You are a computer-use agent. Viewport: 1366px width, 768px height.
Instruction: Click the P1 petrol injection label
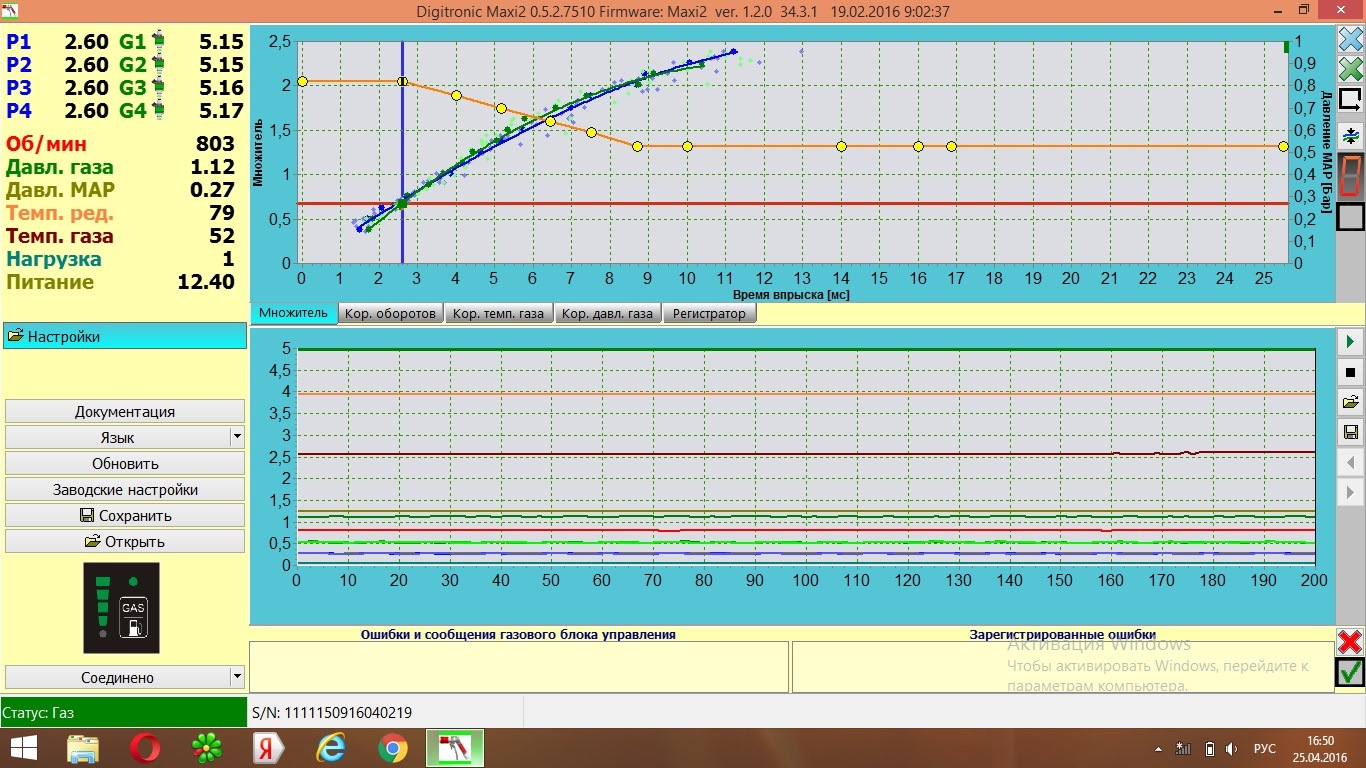19,42
